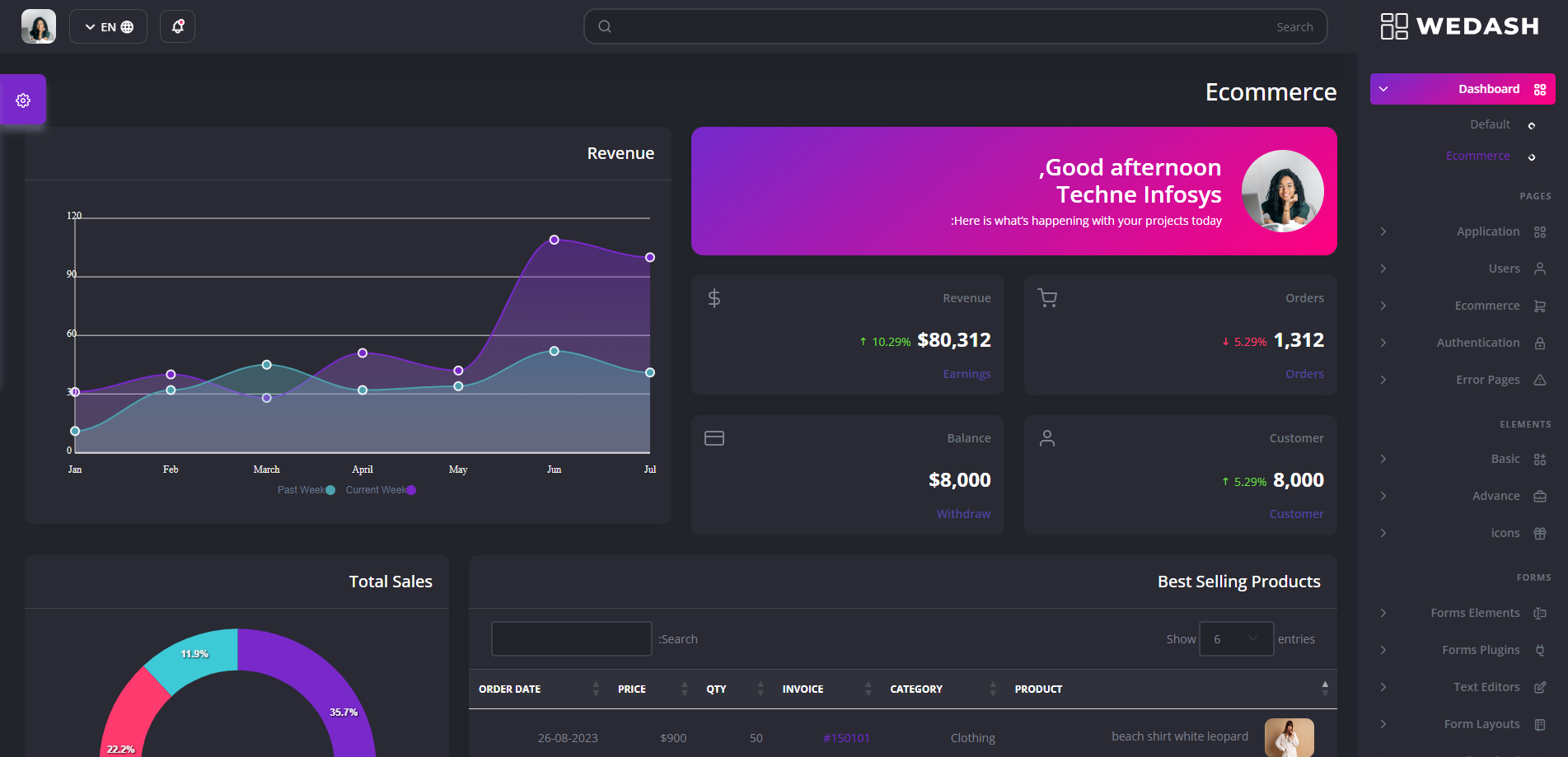The image size is (1568, 757).
Task: Click the Error Pages warning triangle icon
Action: tap(1539, 380)
